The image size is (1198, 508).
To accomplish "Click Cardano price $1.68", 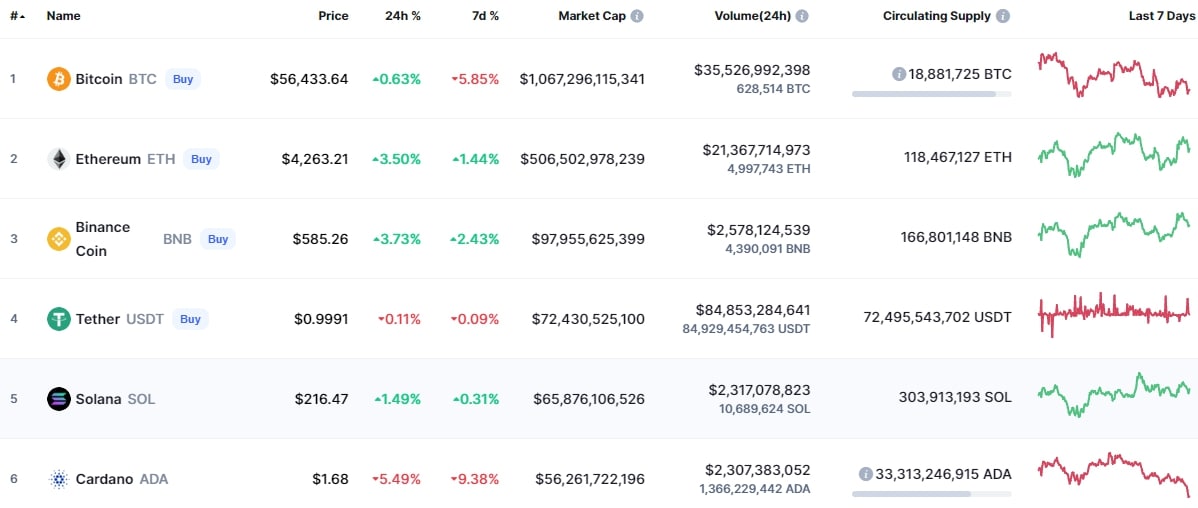I will click(331, 479).
